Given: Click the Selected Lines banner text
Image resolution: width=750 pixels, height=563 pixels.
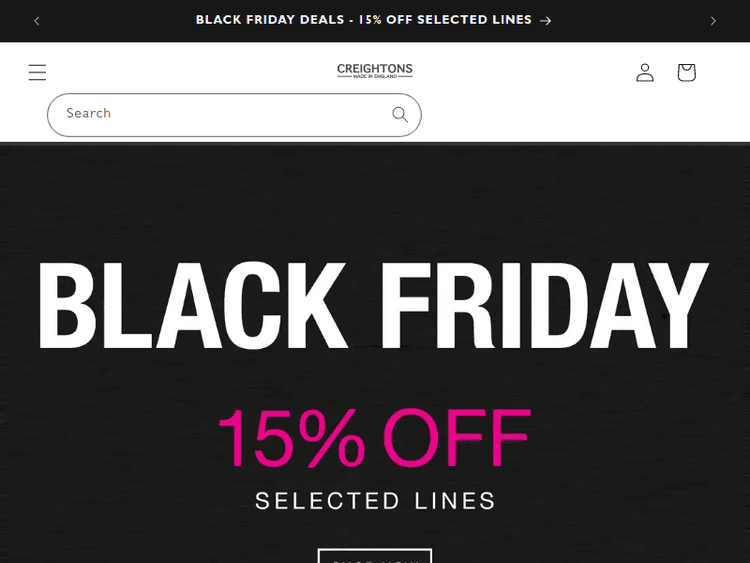Looking at the screenshot, I should (375, 500).
